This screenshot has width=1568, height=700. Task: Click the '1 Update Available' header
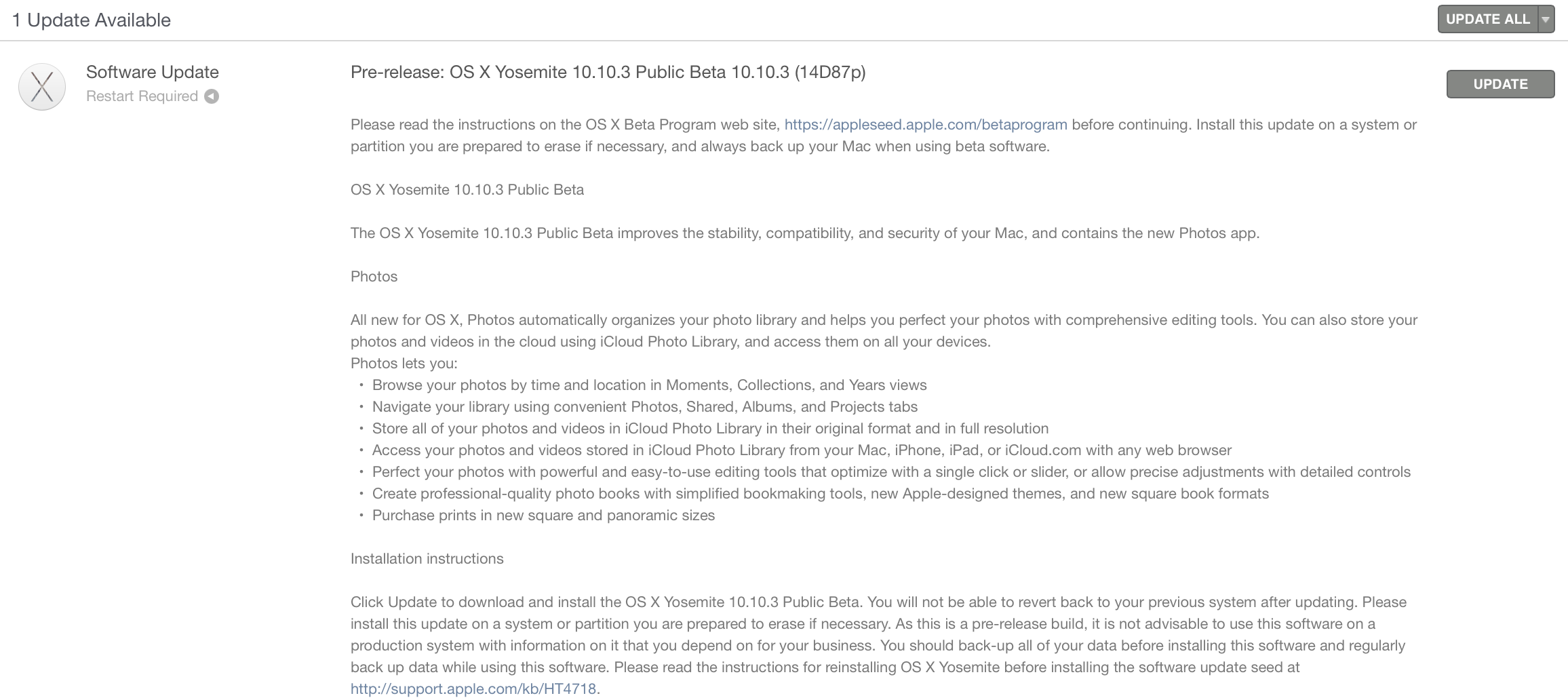[92, 20]
